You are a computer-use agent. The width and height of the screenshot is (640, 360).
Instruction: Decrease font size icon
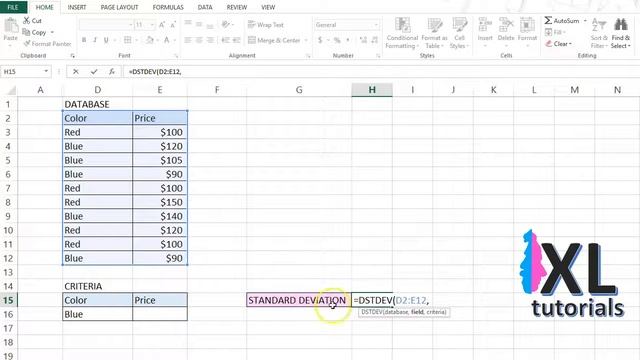[173, 25]
